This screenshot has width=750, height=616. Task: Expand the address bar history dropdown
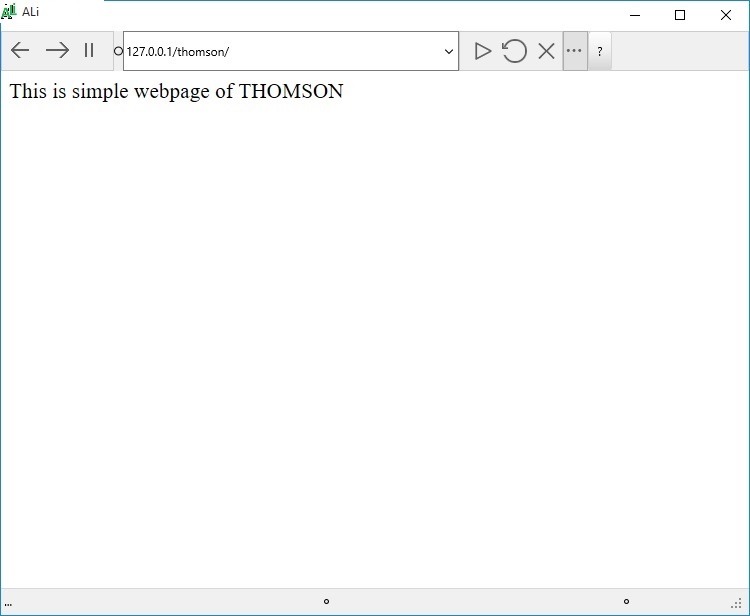(x=449, y=51)
